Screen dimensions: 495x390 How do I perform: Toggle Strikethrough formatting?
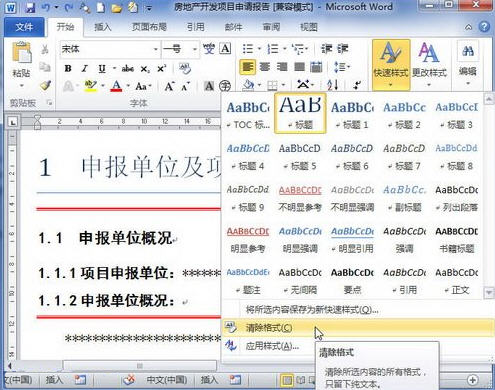[x=128, y=69]
